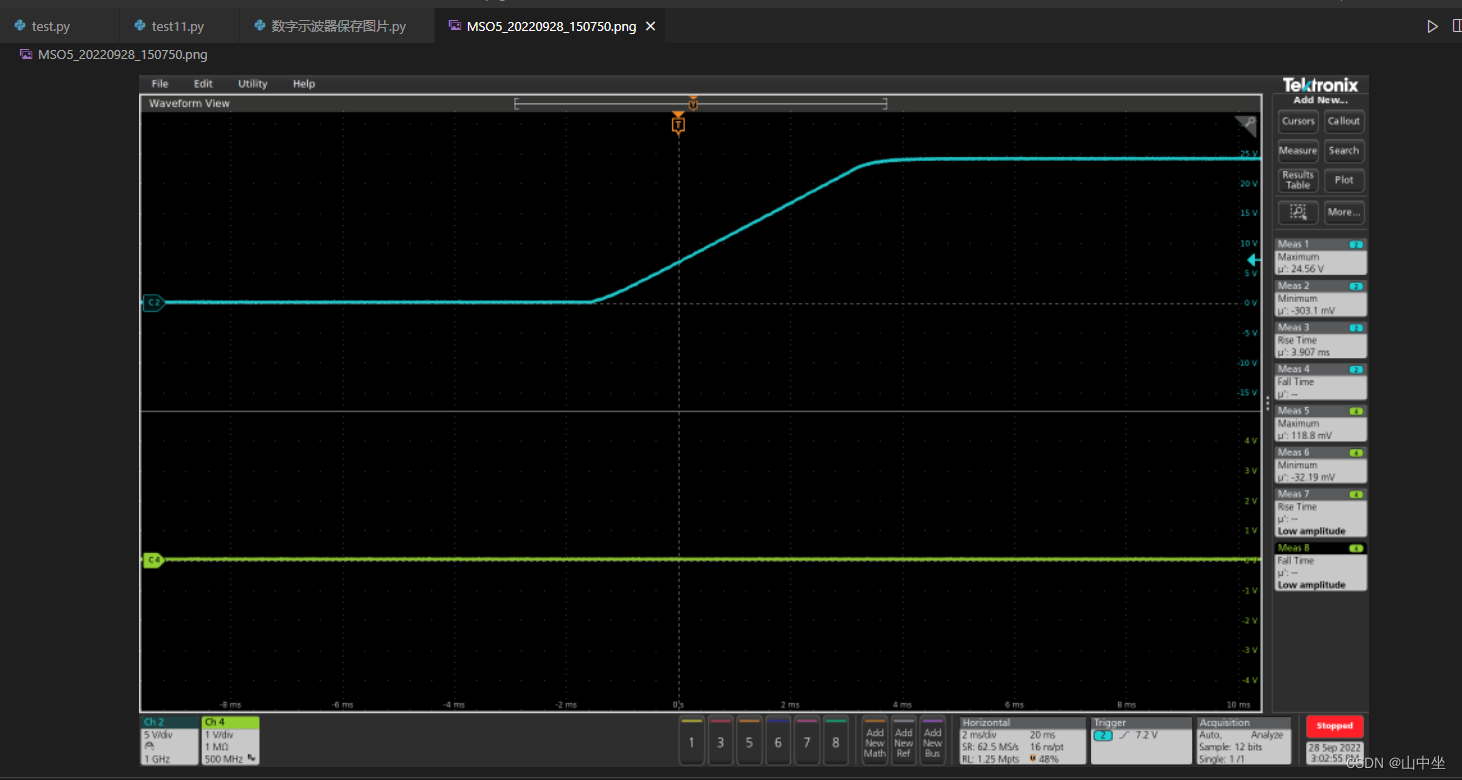
Task: Click the Search button
Action: pyautogui.click(x=1344, y=151)
